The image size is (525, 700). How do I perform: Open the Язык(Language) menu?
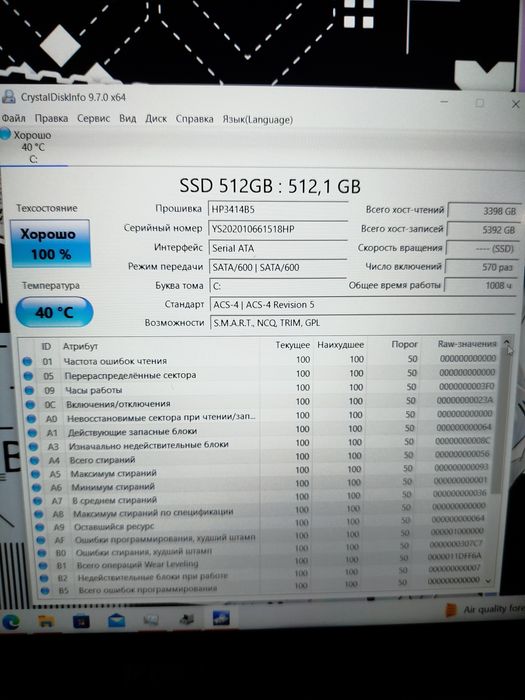[x=258, y=120]
